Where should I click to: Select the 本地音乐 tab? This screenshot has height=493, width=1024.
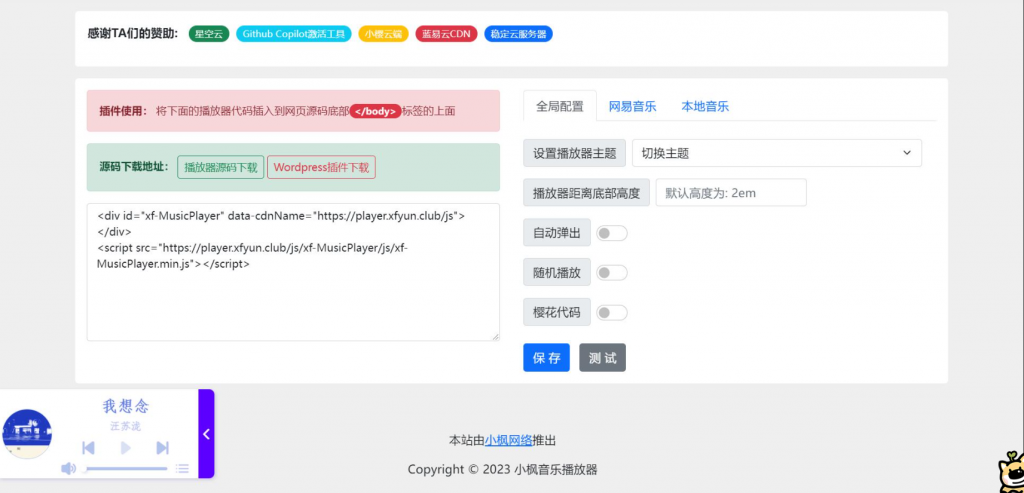point(705,106)
